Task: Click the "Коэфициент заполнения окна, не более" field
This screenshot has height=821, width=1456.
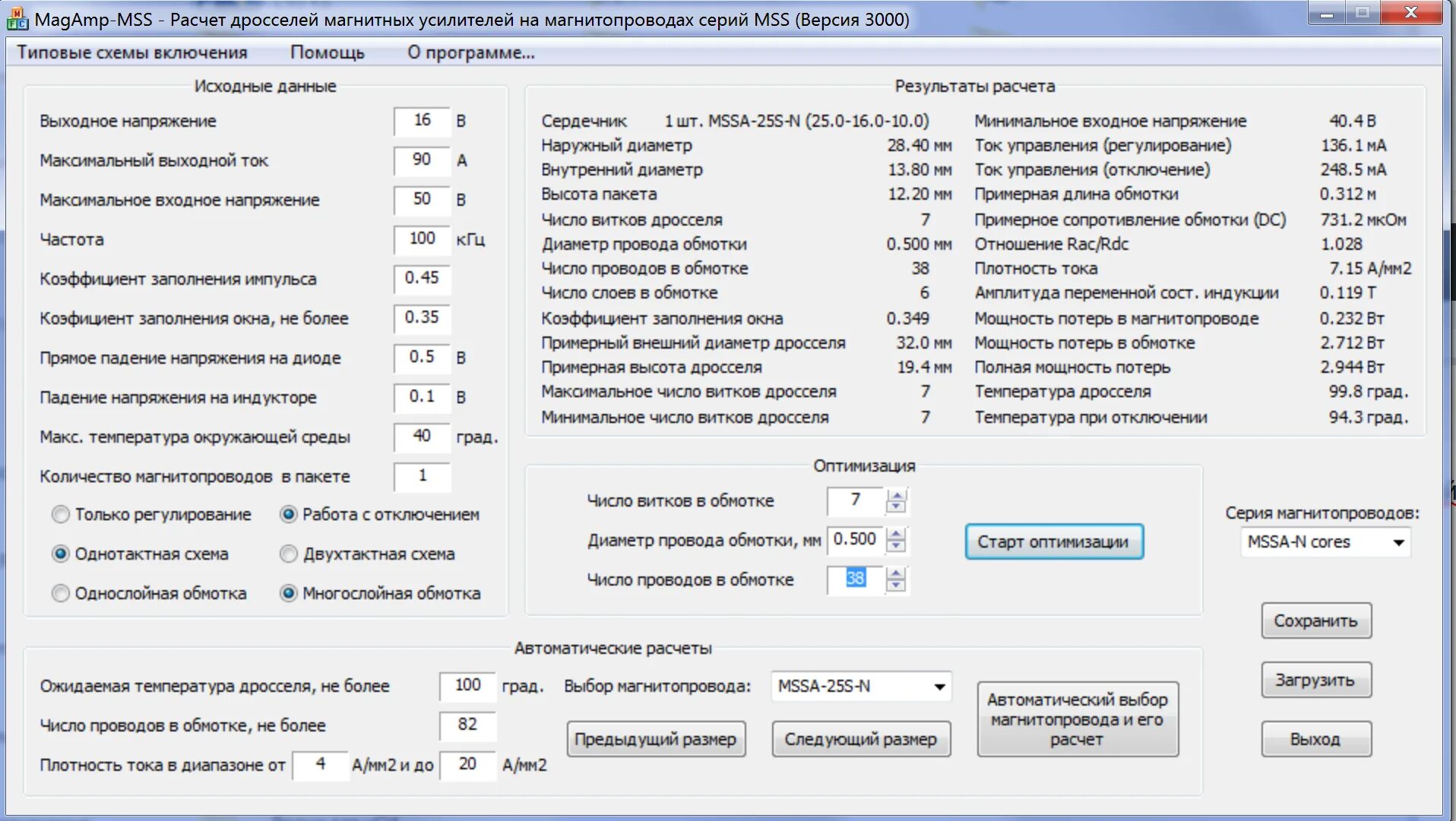Action: point(422,318)
